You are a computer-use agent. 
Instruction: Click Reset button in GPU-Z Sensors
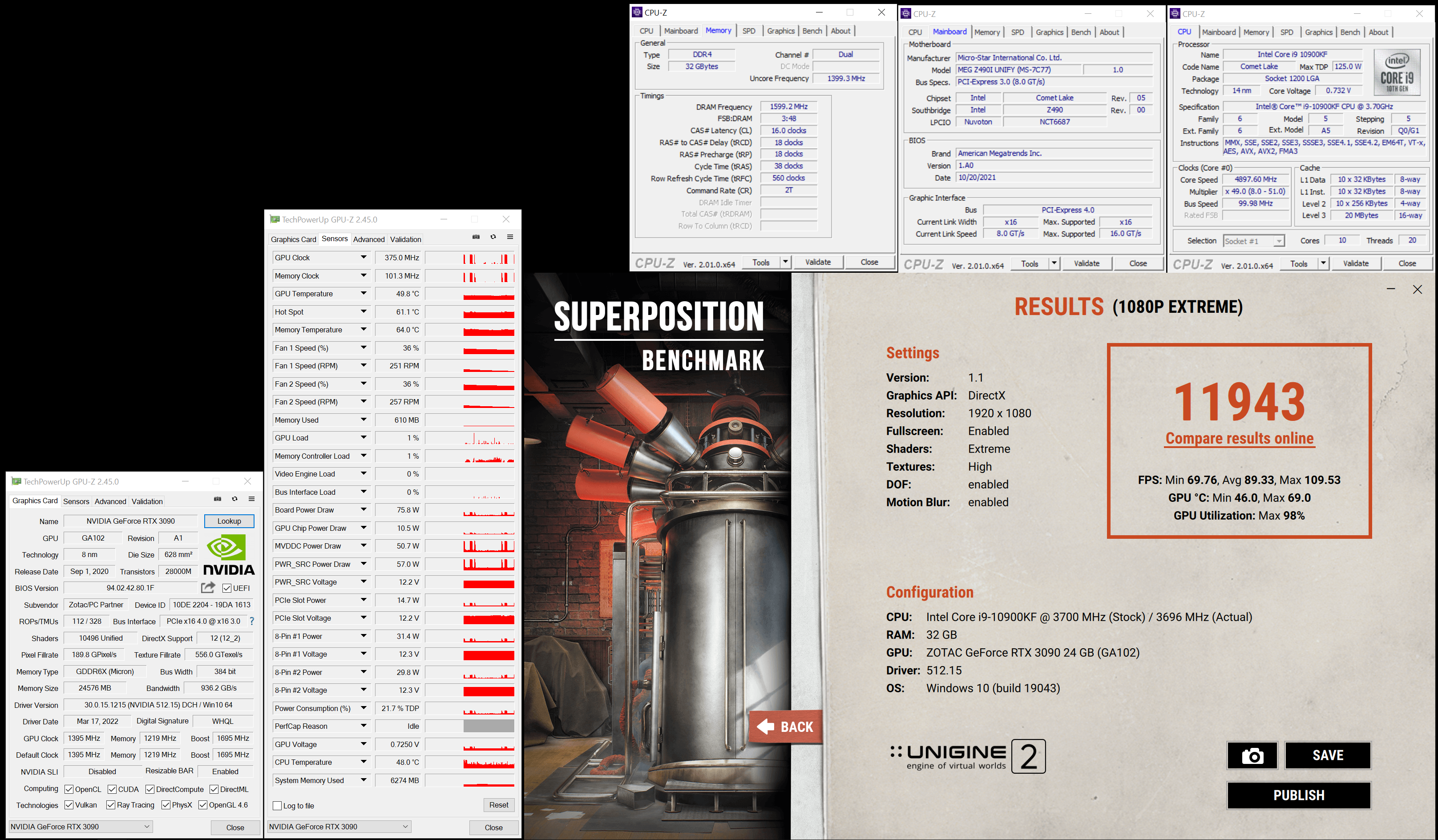point(499,804)
